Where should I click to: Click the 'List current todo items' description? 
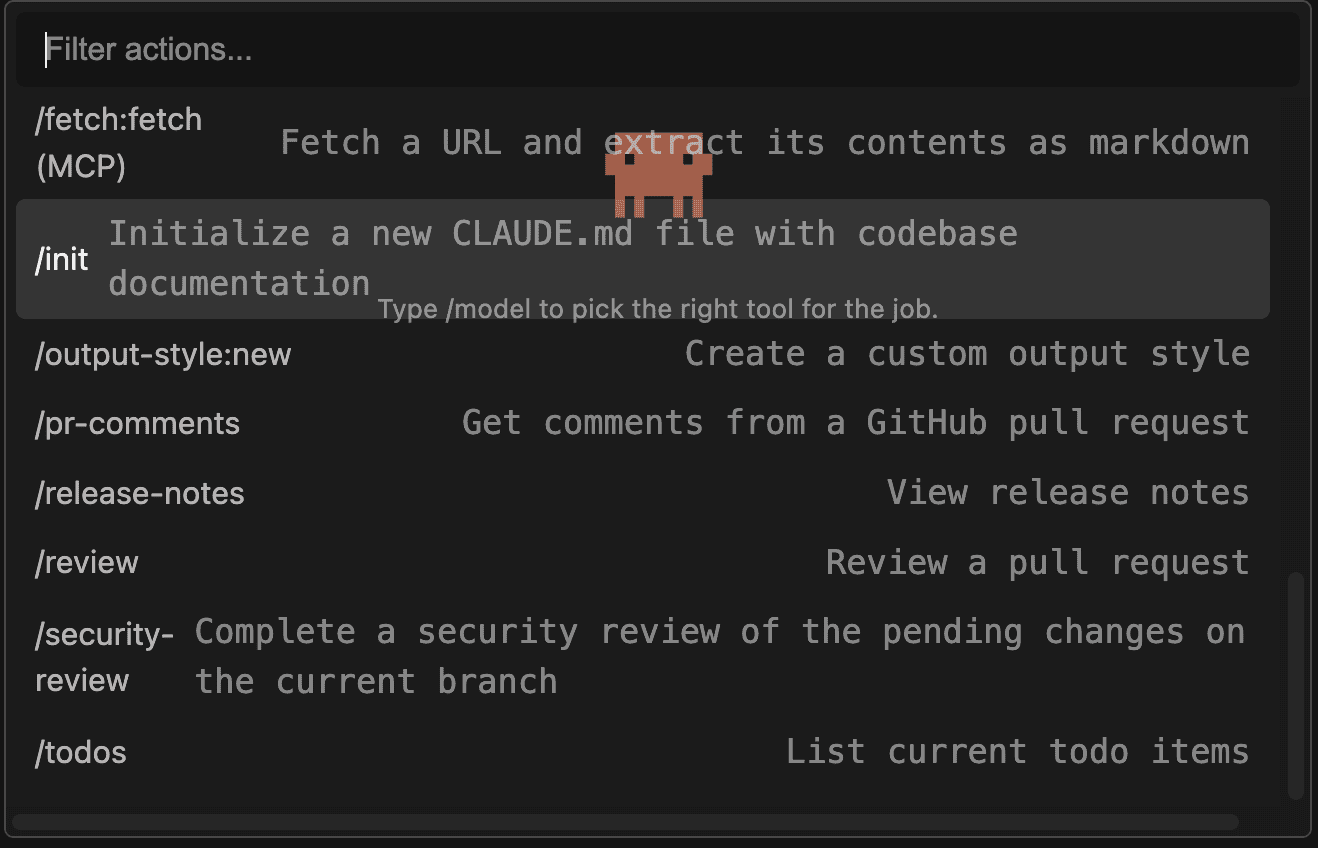tap(1017, 751)
